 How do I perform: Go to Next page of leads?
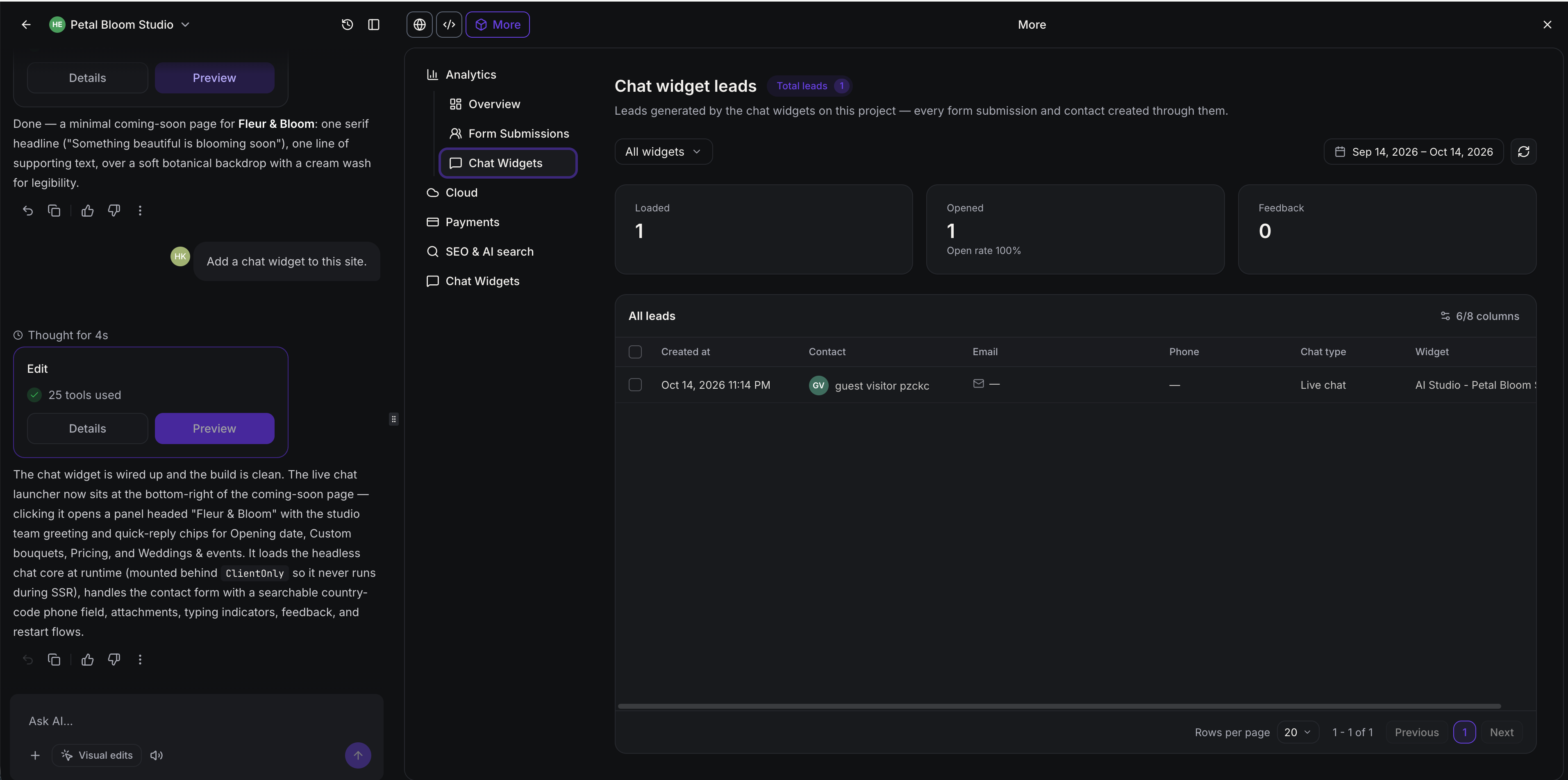click(x=1501, y=732)
